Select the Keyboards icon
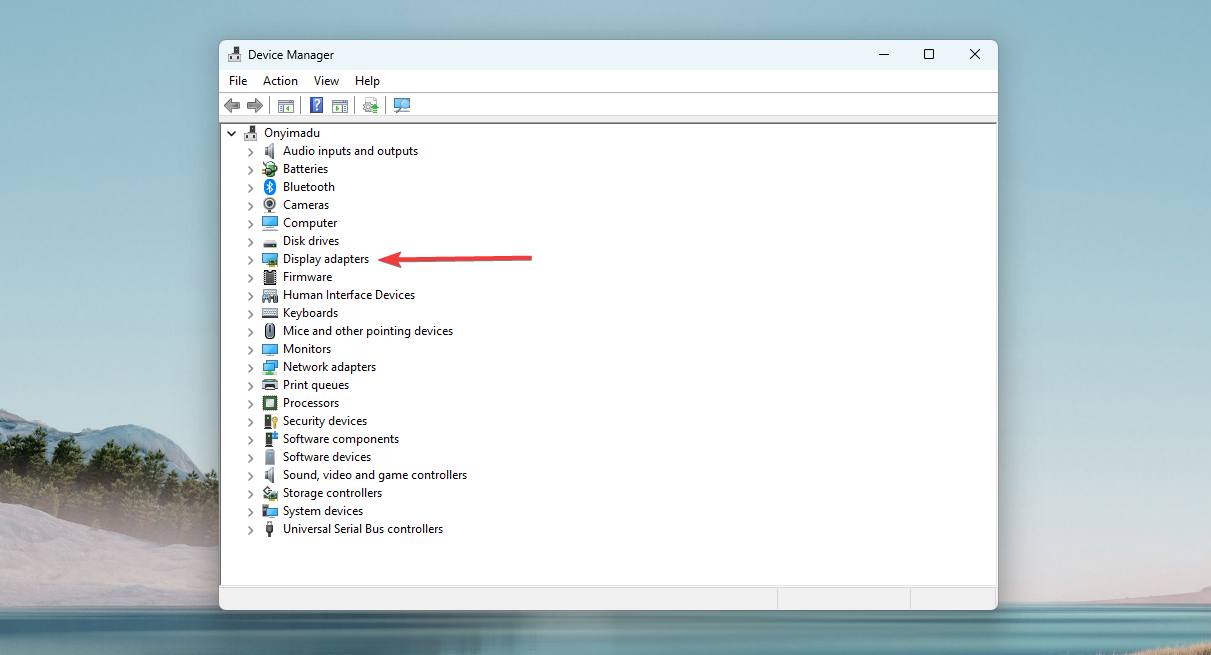 click(x=269, y=313)
